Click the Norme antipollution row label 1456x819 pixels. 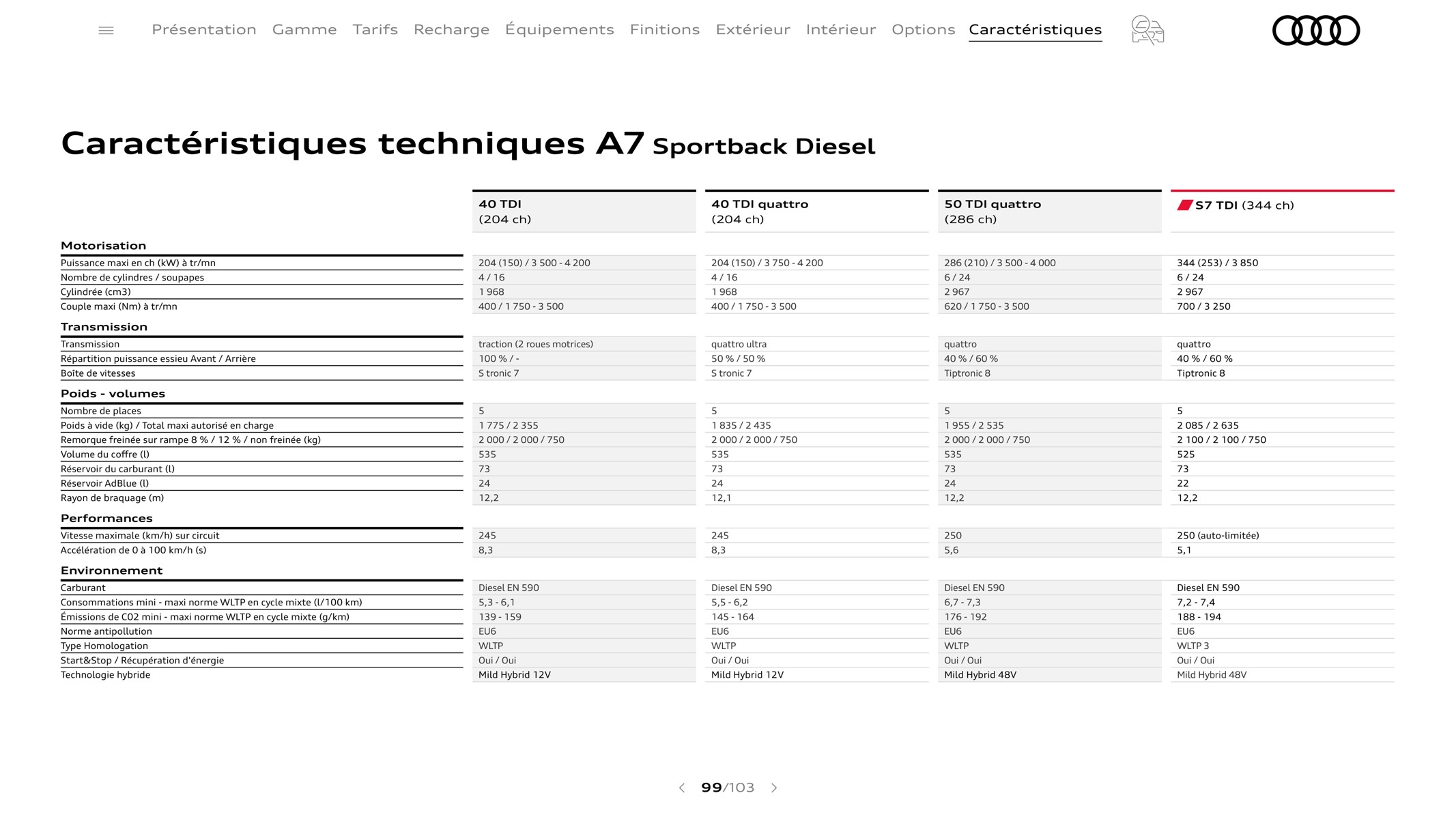(106, 631)
